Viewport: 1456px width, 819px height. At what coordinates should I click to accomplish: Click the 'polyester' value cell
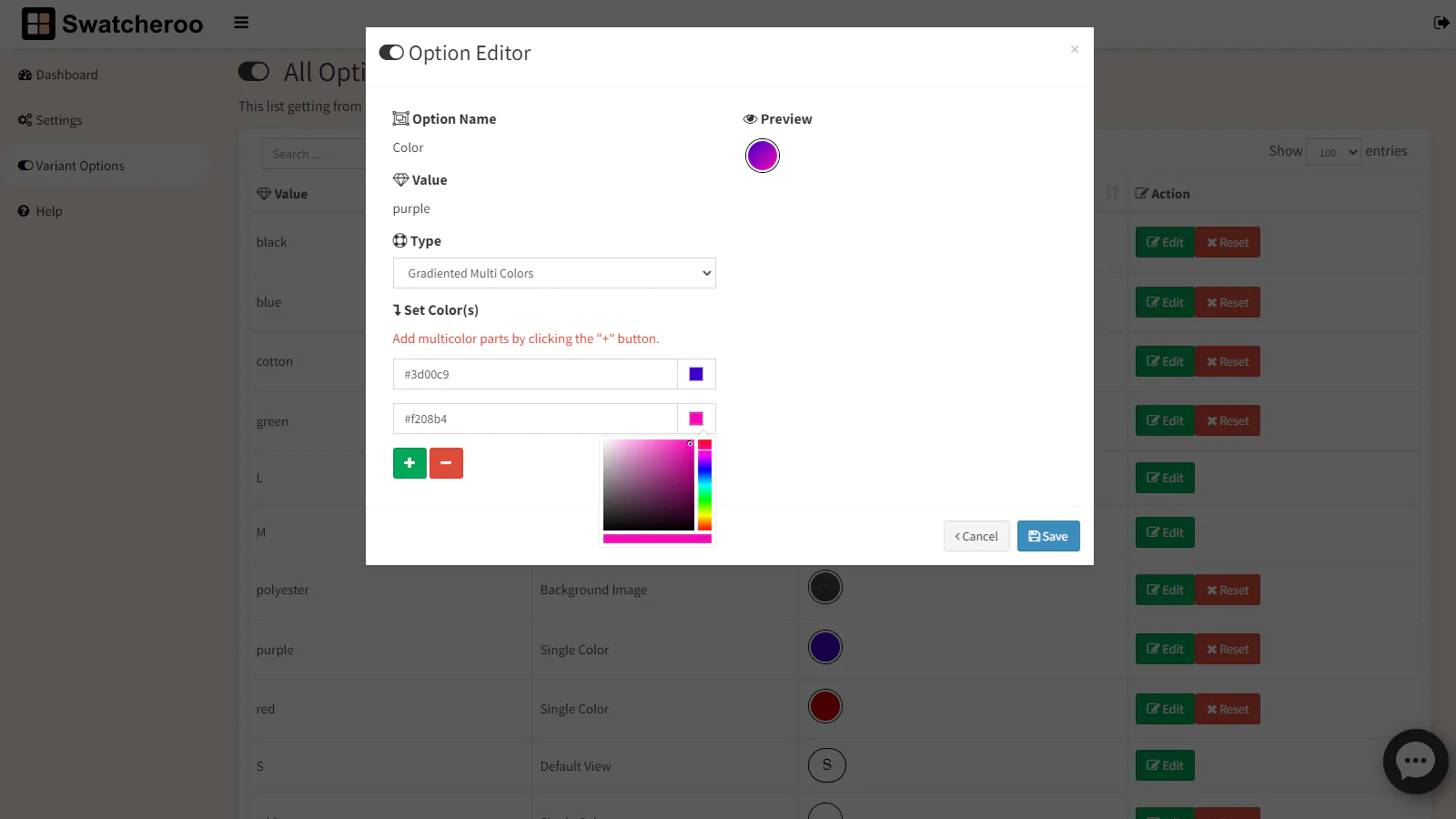(x=283, y=590)
